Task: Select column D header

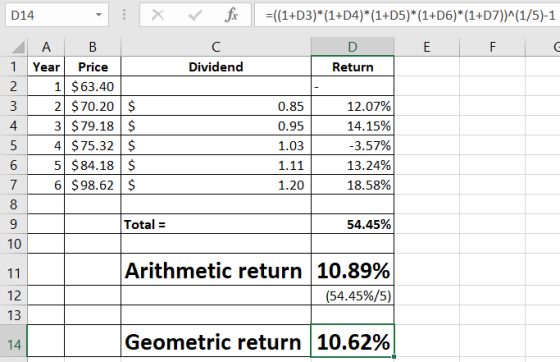Action: point(352,47)
